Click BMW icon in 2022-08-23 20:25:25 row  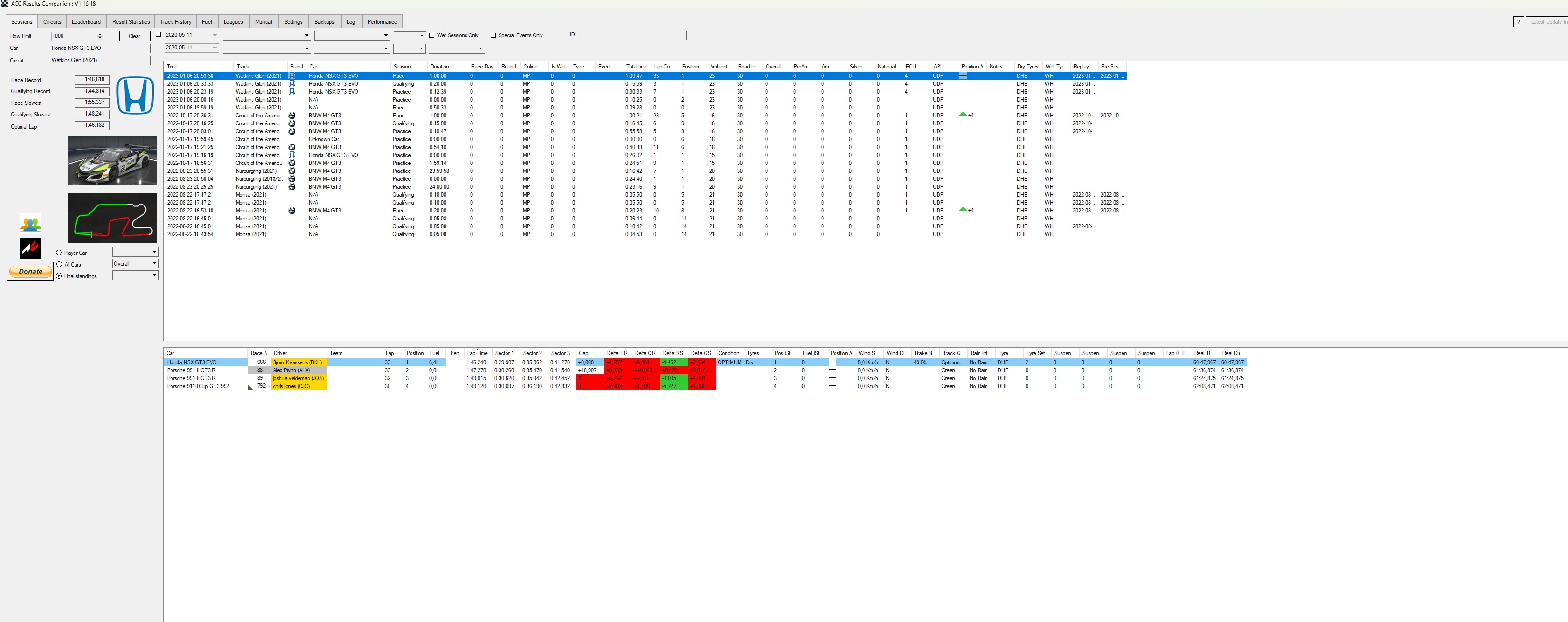(292, 187)
